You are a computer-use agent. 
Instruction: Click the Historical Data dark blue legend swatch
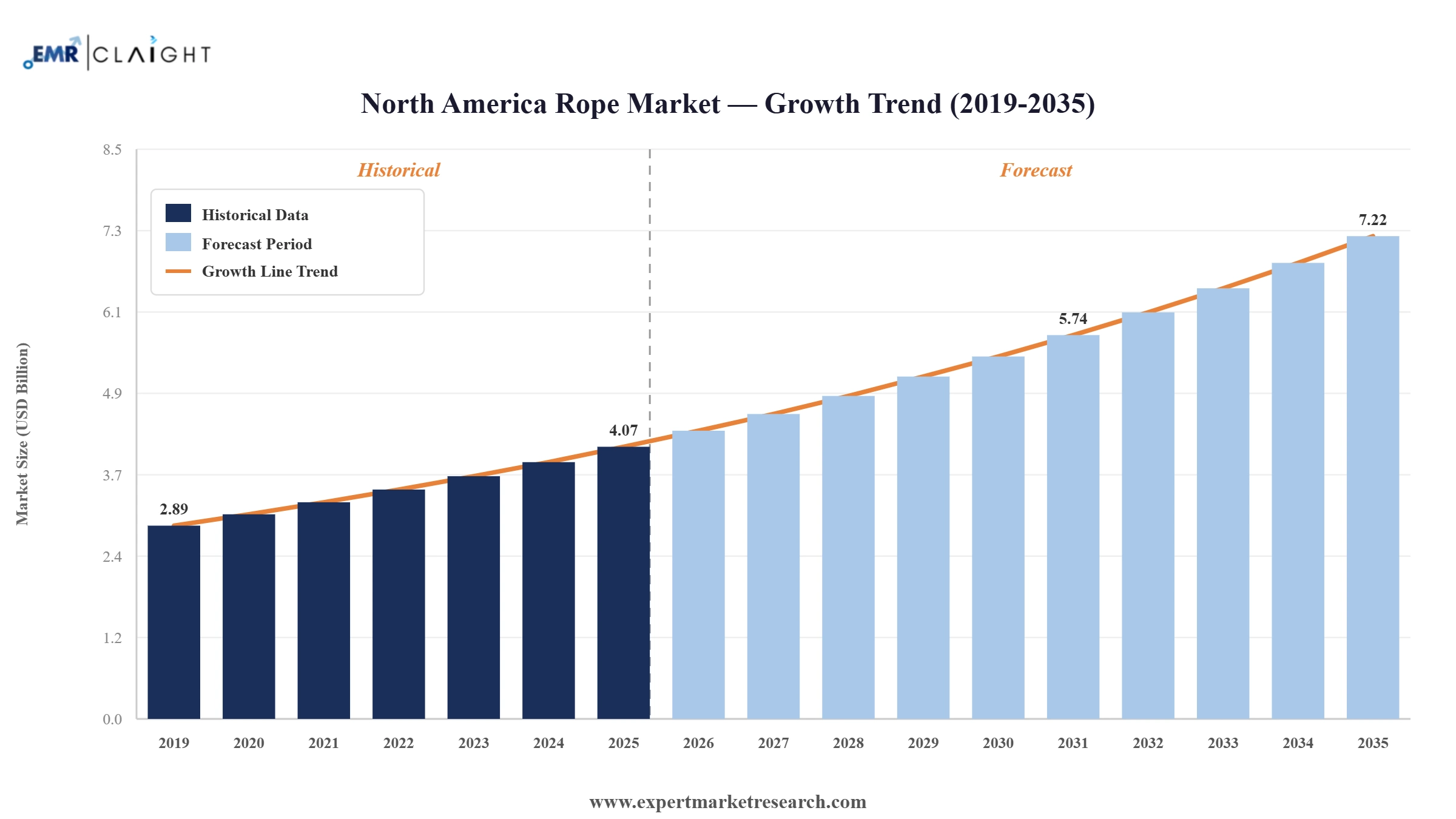click(x=178, y=213)
